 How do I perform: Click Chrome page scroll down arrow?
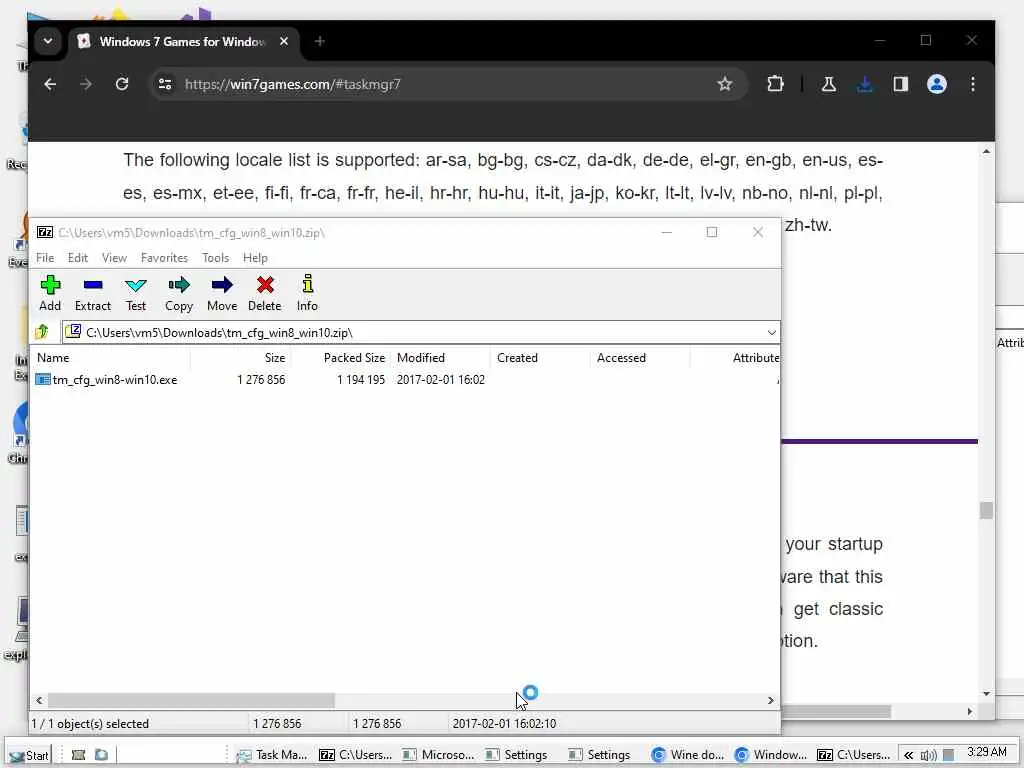pos(986,694)
